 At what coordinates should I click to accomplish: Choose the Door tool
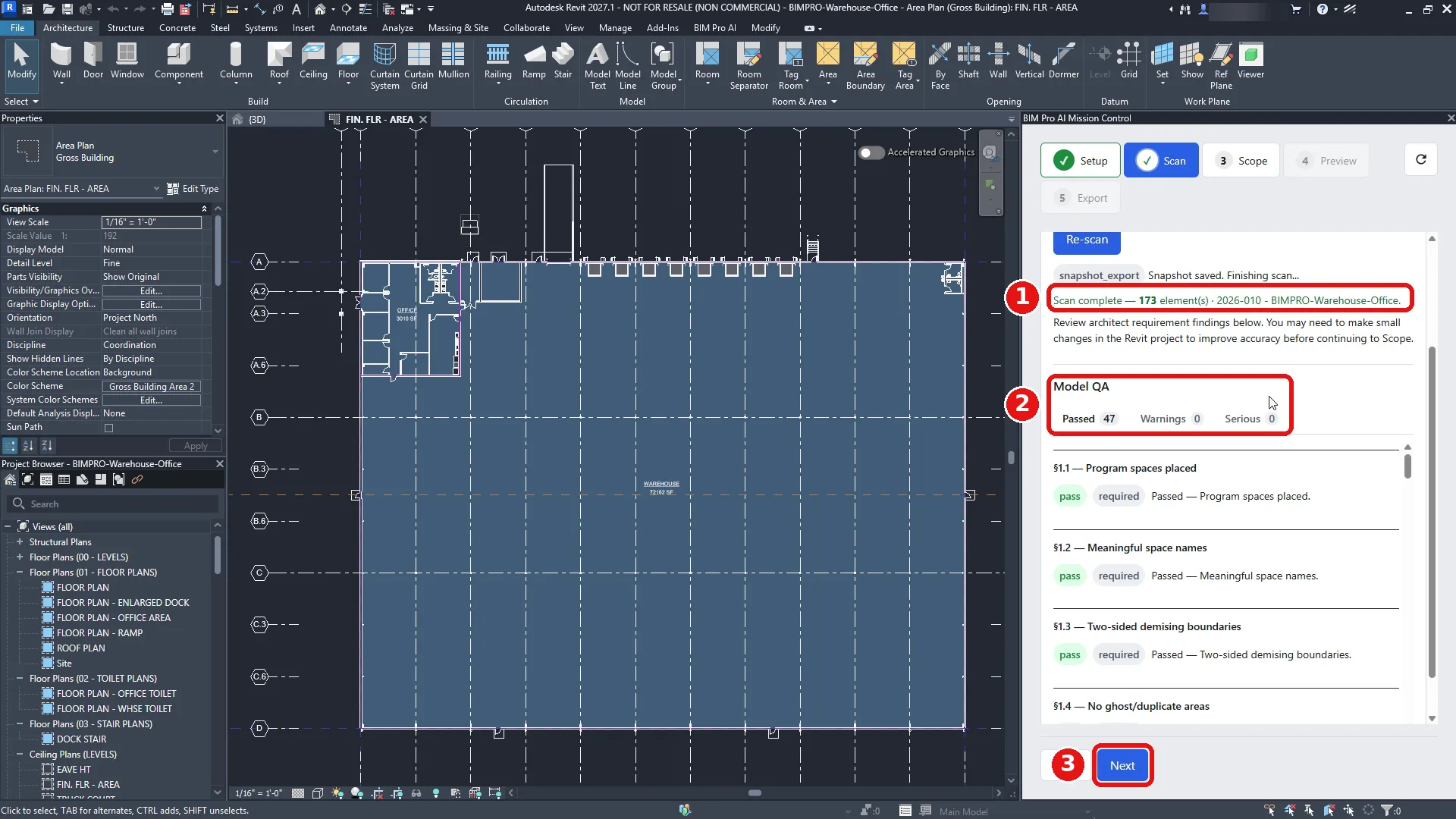(93, 61)
